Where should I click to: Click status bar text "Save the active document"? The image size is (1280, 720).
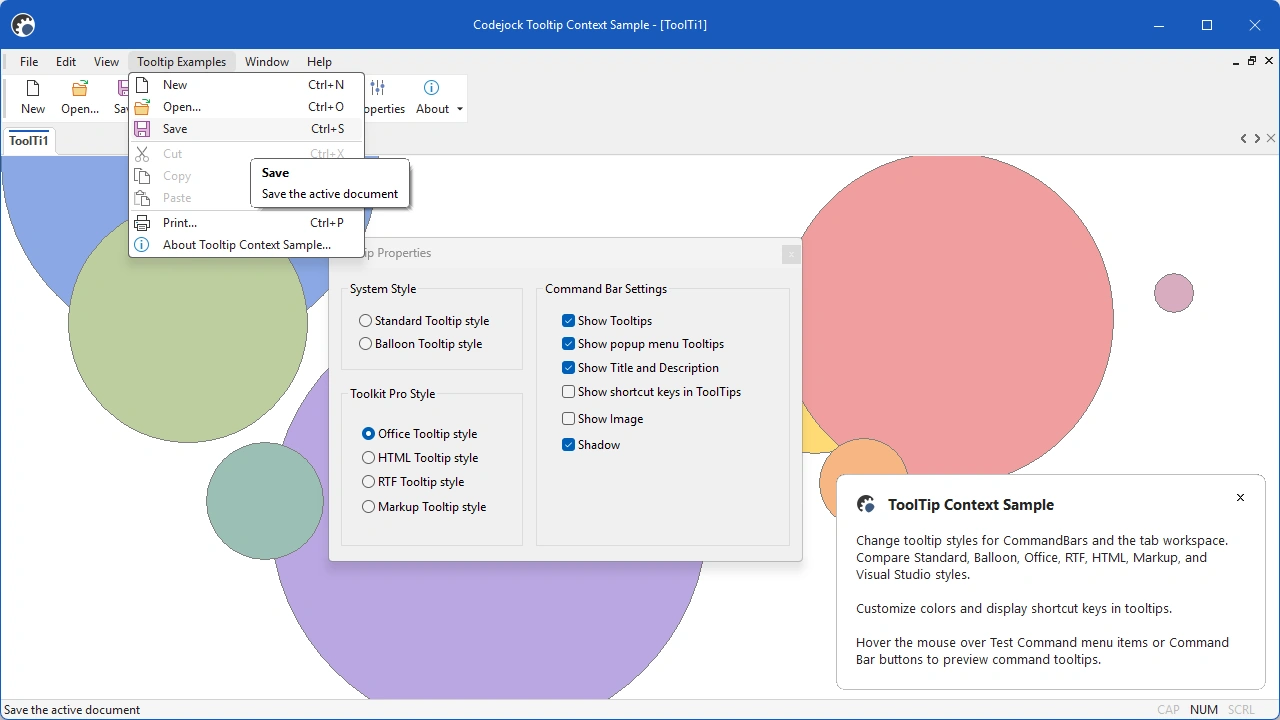(x=72, y=710)
